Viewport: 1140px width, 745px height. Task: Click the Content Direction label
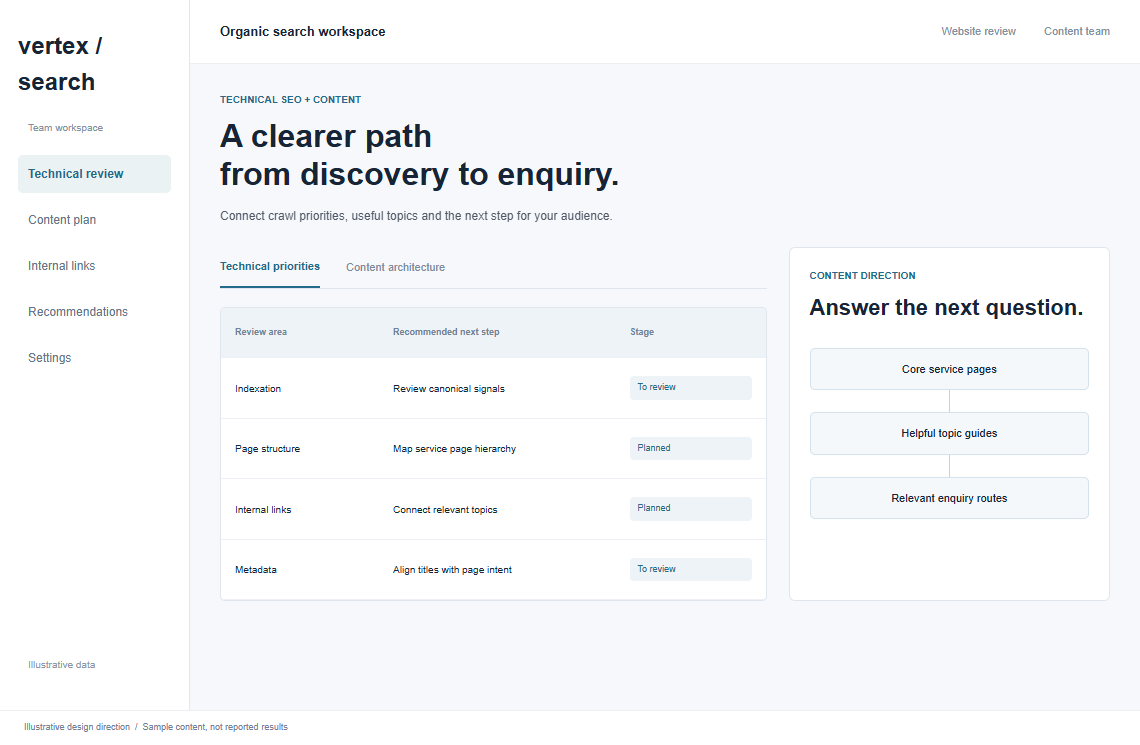(x=862, y=275)
